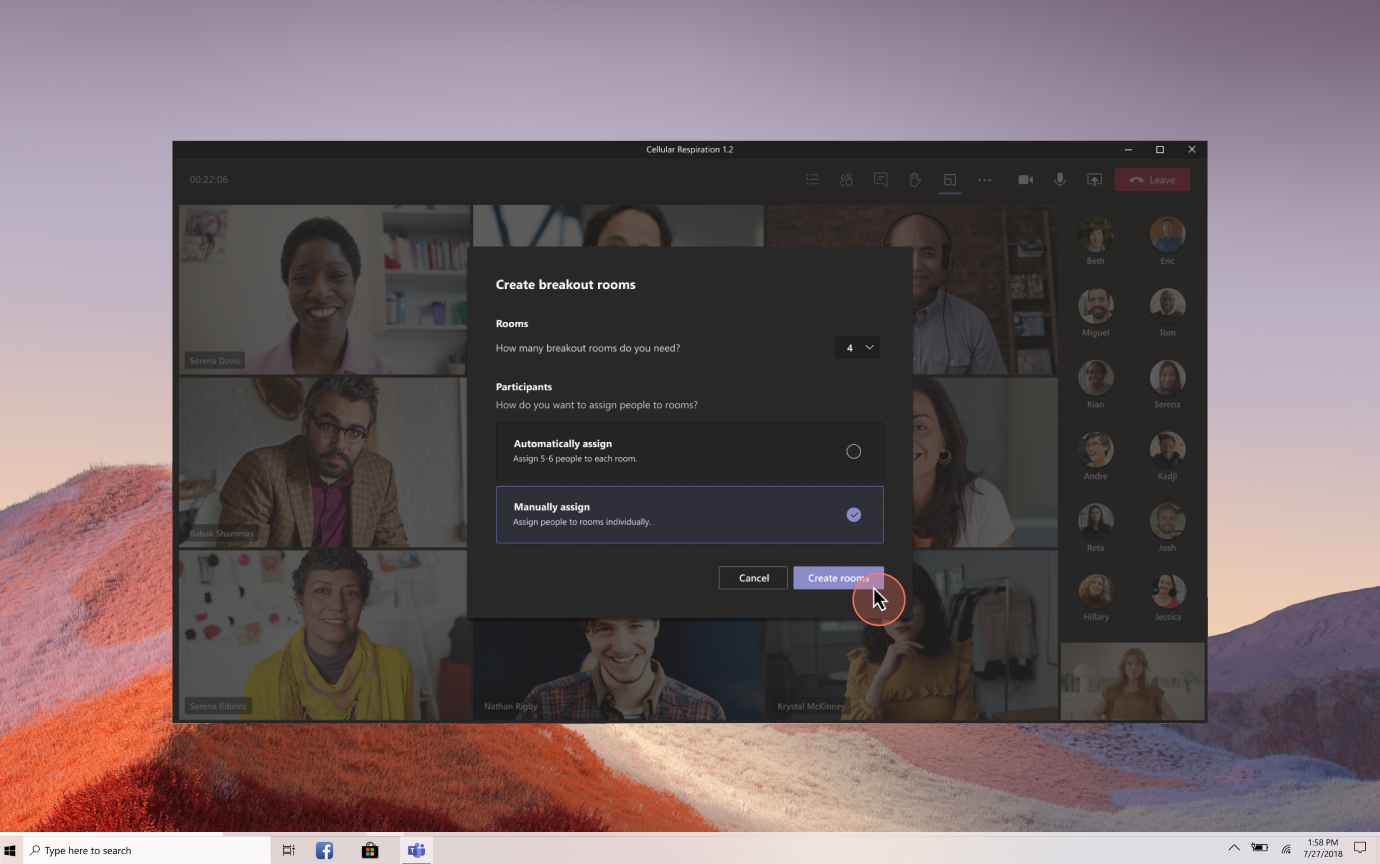
Task: Raise your hand in the meeting
Action: (914, 179)
